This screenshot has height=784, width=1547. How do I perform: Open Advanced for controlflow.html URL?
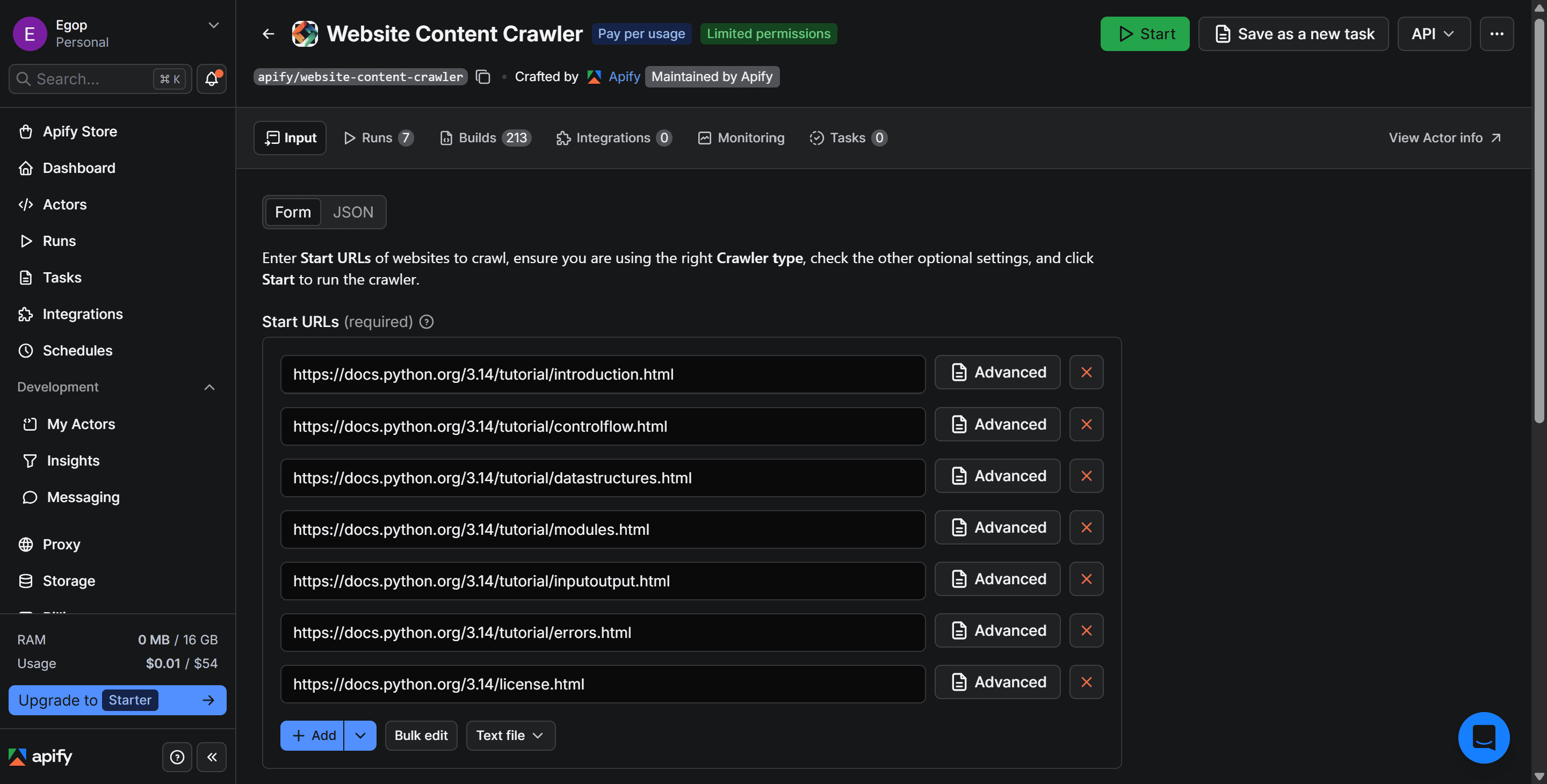[x=997, y=424]
